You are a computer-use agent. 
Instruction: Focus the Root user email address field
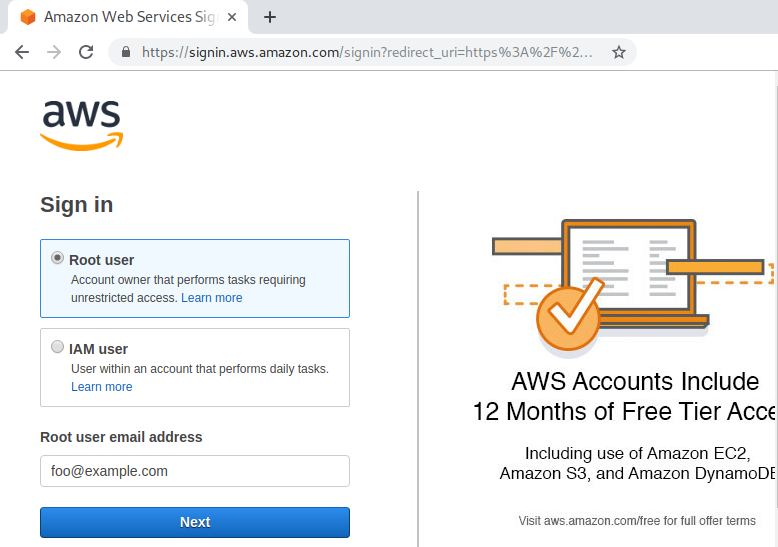pyautogui.click(x=195, y=471)
